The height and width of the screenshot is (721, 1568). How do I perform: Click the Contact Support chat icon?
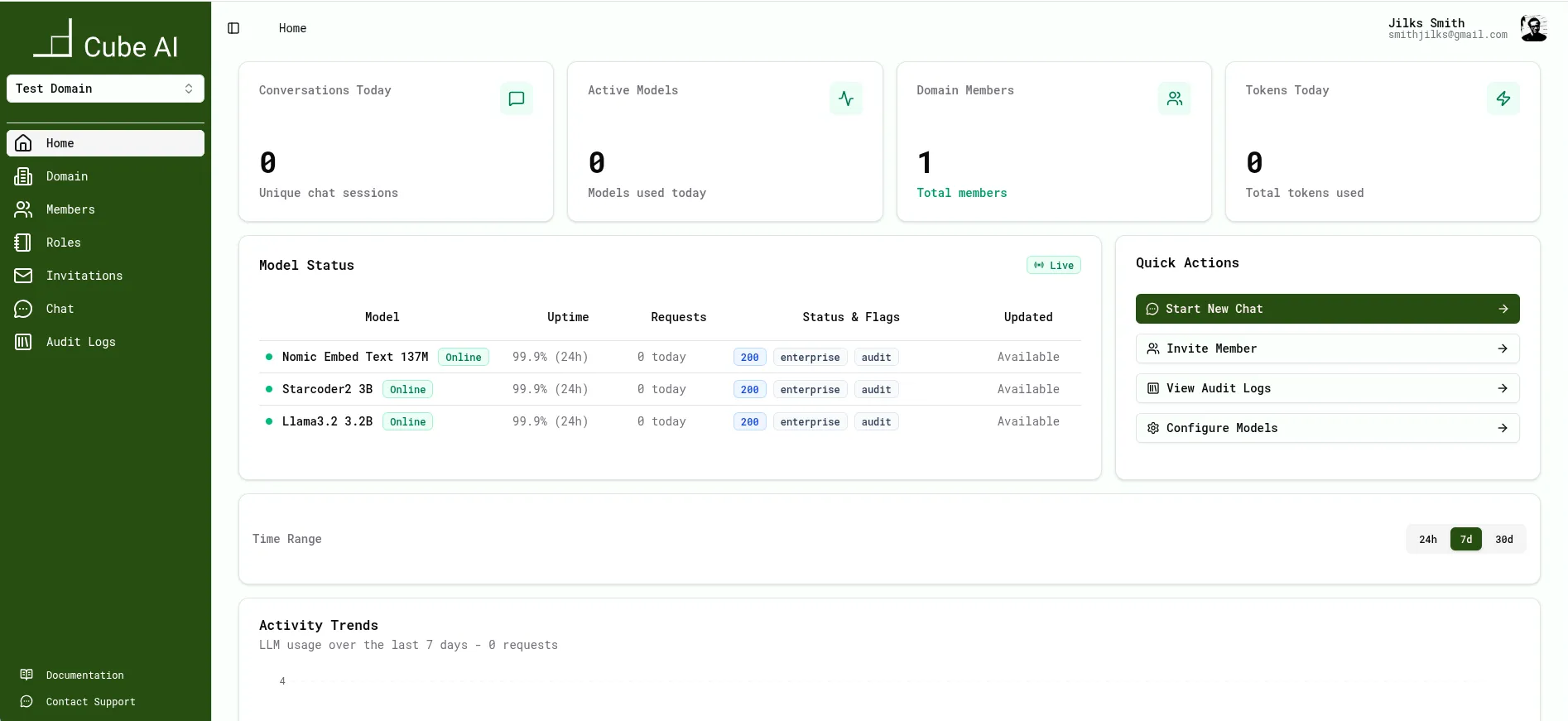pyautogui.click(x=26, y=701)
